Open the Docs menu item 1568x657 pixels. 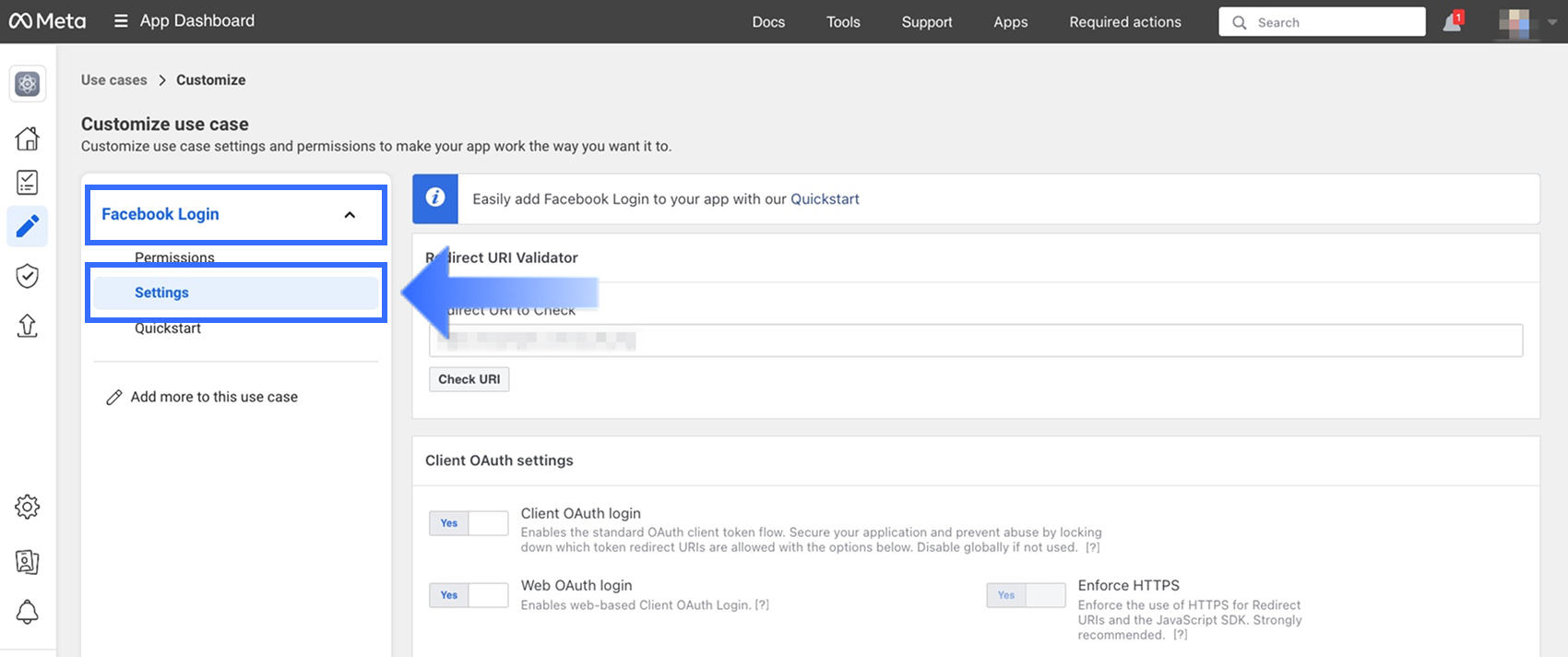pyautogui.click(x=768, y=22)
